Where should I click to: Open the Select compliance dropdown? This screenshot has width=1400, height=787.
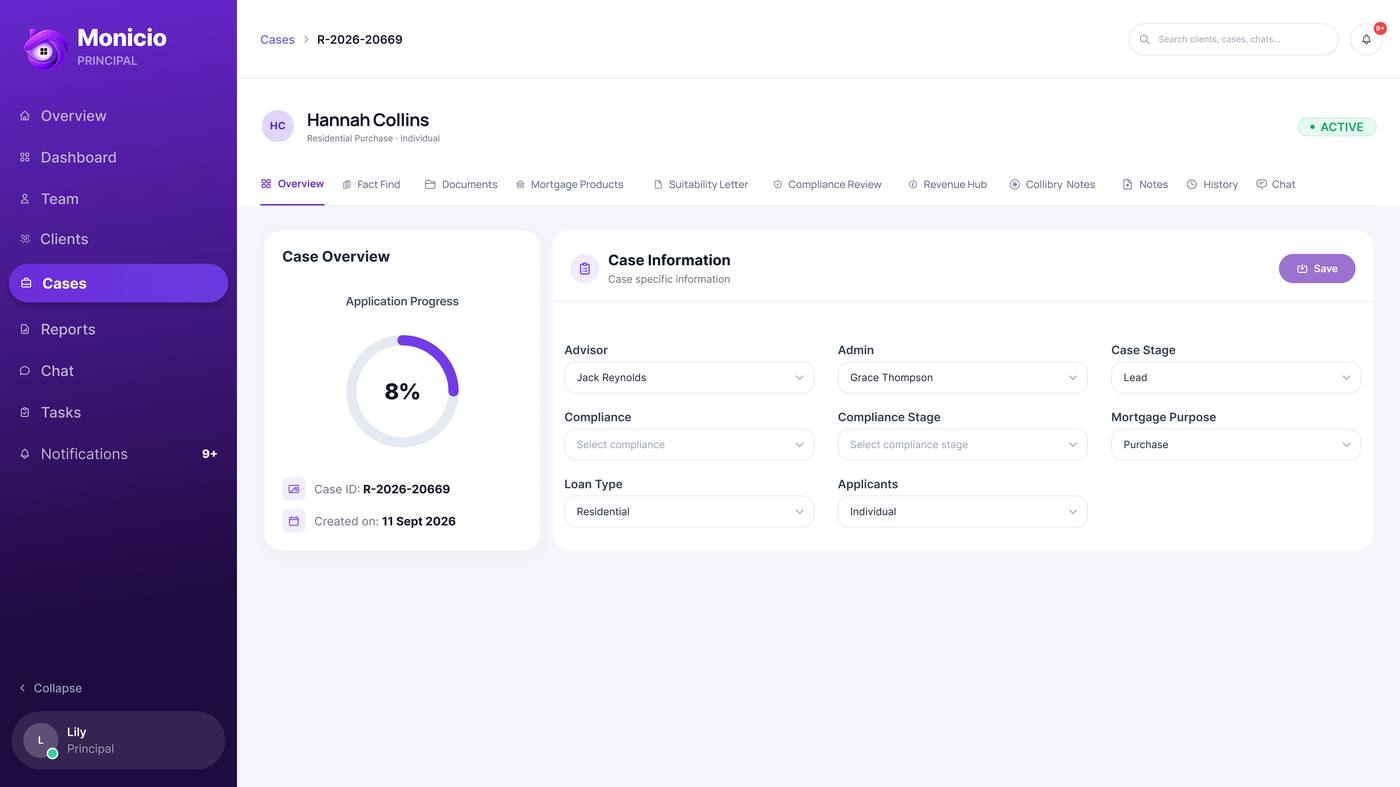click(x=689, y=444)
